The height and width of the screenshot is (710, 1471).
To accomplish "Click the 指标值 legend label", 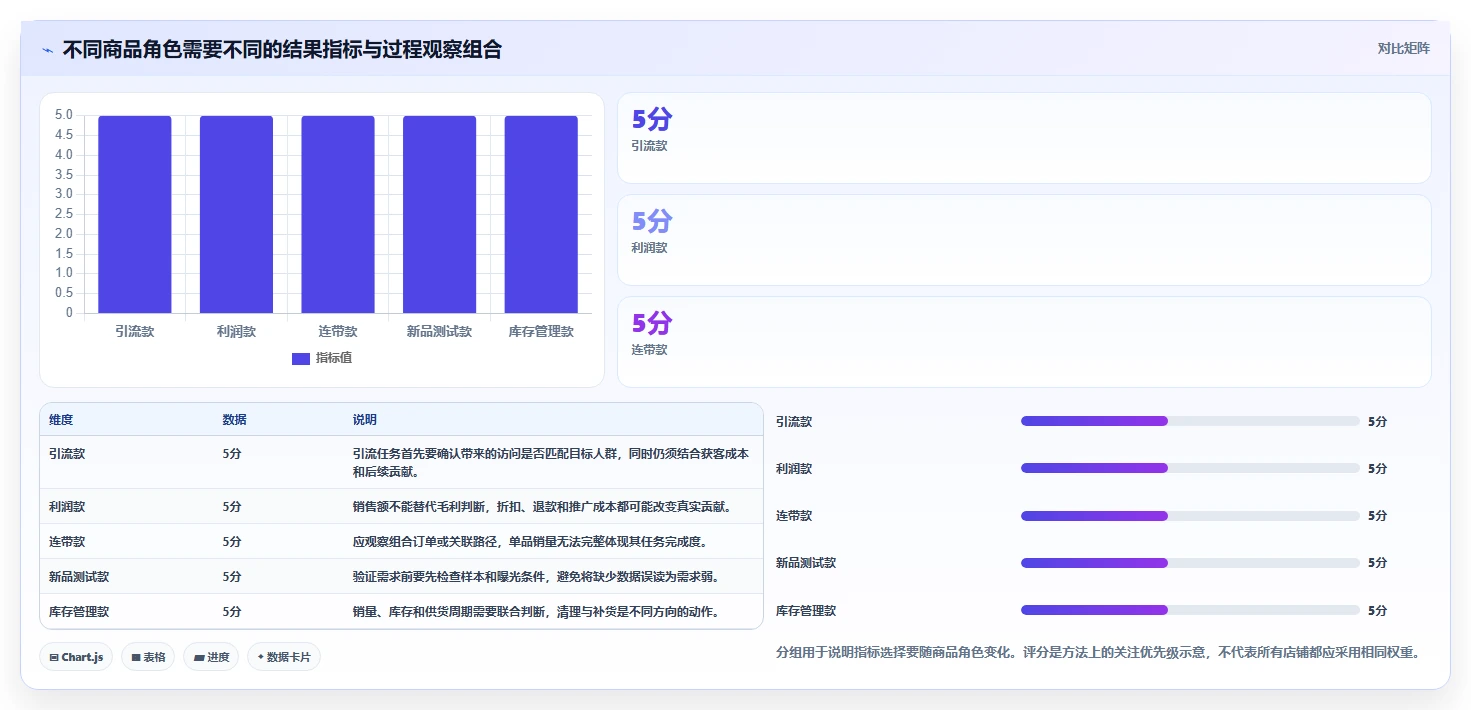I will [x=334, y=358].
